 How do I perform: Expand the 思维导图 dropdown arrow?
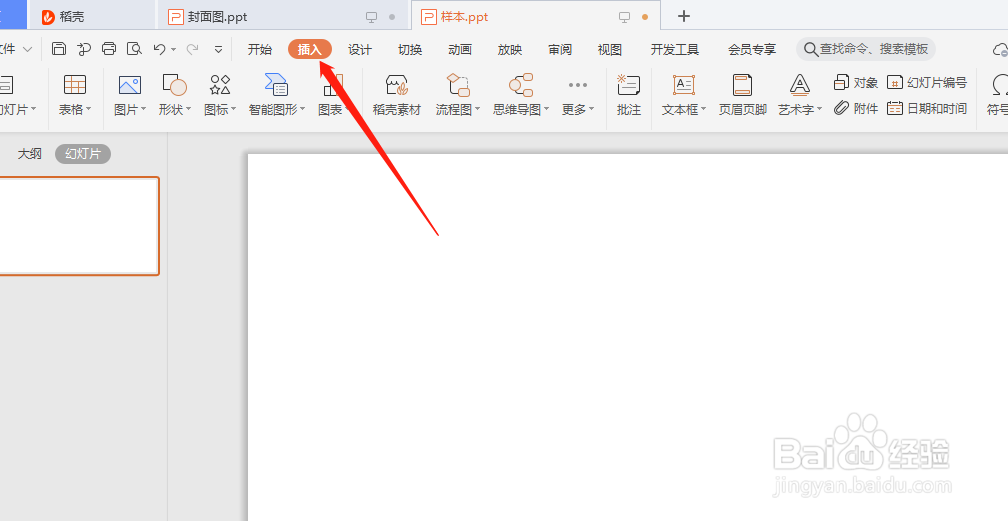click(546, 109)
